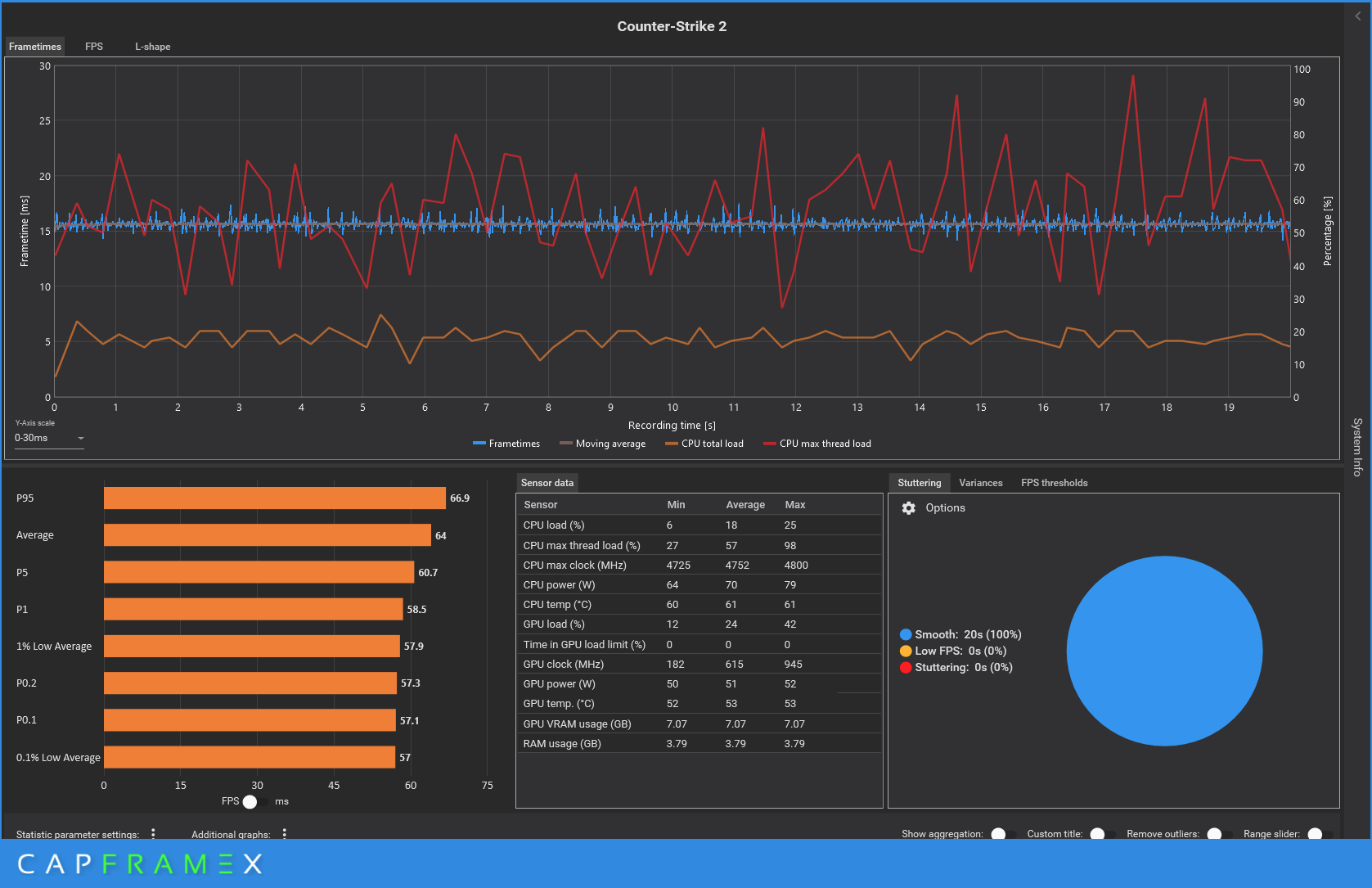Enable Custom title switch
Screen dimensions: 1372x888
1103,834
